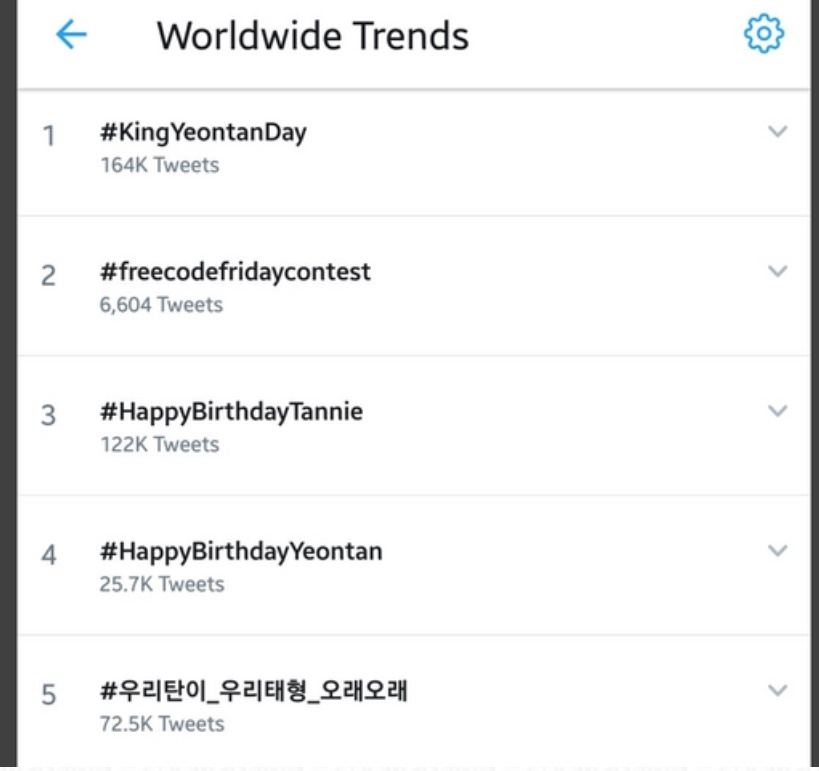Viewport: 819px width, 771px height.
Task: Open the #HappyBirthdayYeontan hashtag
Action: click(241, 552)
